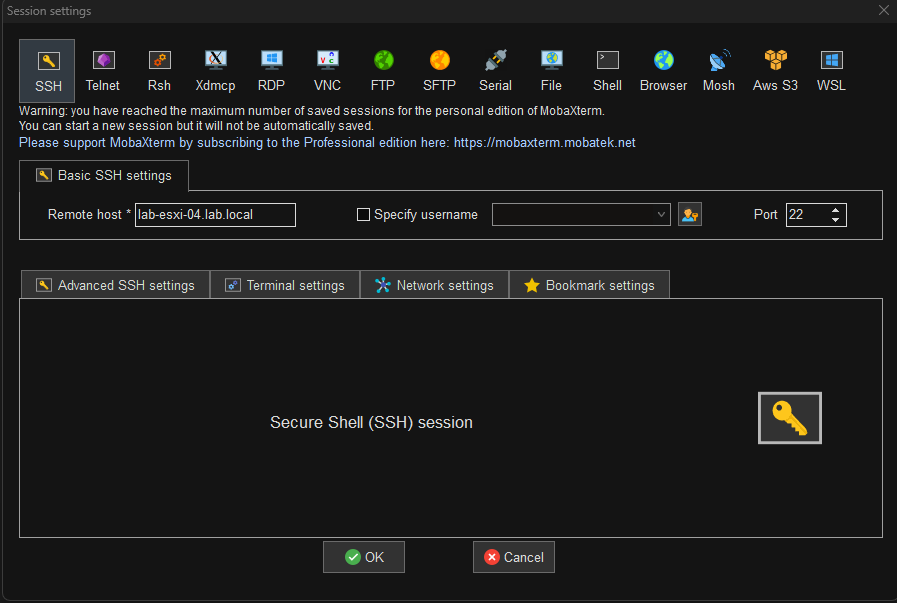
Task: Select the Aws S3 session type
Action: 774,70
